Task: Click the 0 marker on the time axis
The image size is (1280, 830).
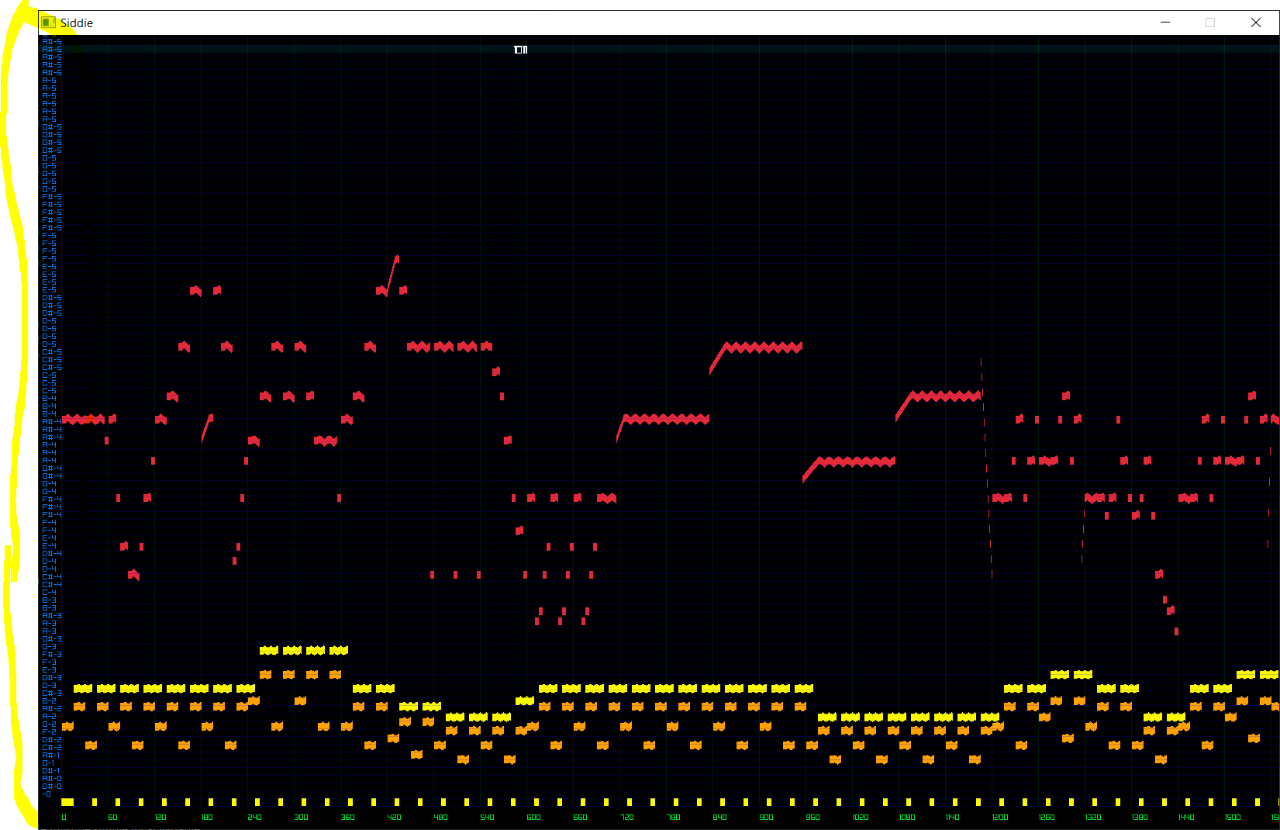Action: pos(64,817)
